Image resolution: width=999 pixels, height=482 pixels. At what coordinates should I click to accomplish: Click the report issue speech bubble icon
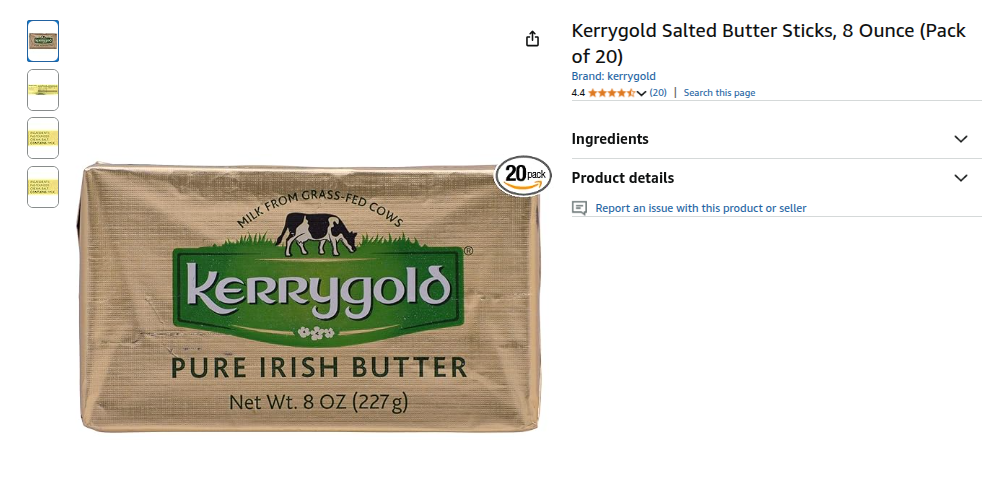pyautogui.click(x=579, y=208)
